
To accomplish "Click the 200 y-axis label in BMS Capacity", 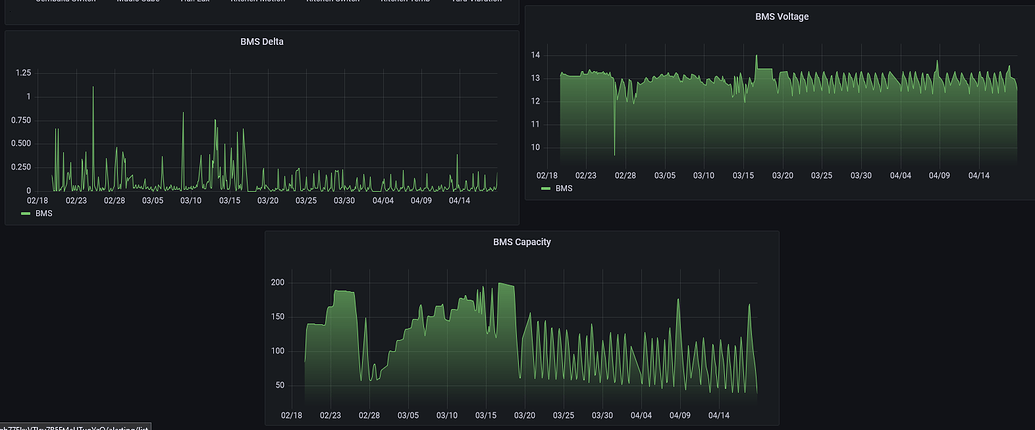I will (x=278, y=283).
